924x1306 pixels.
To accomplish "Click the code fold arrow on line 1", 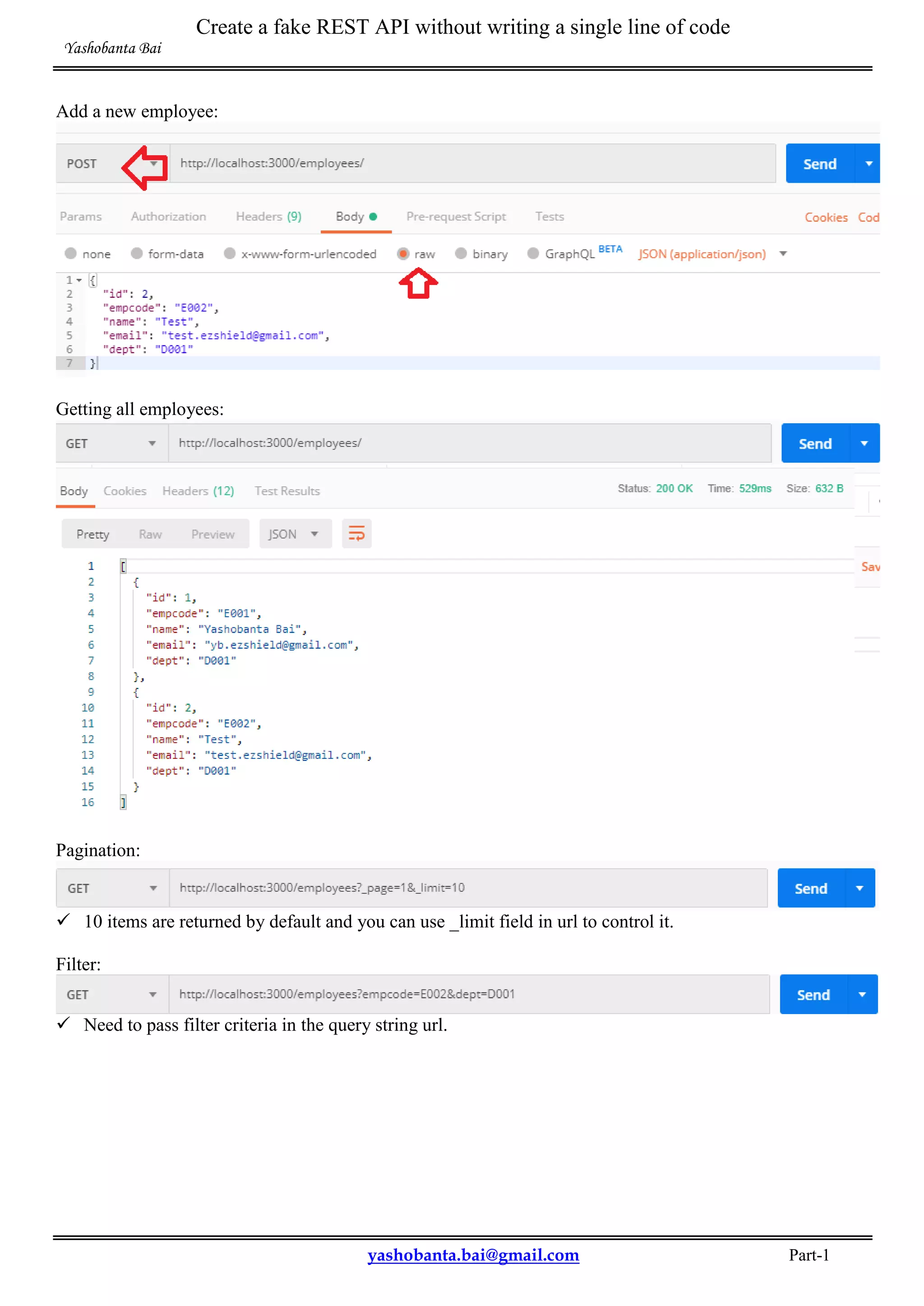I will tap(80, 281).
